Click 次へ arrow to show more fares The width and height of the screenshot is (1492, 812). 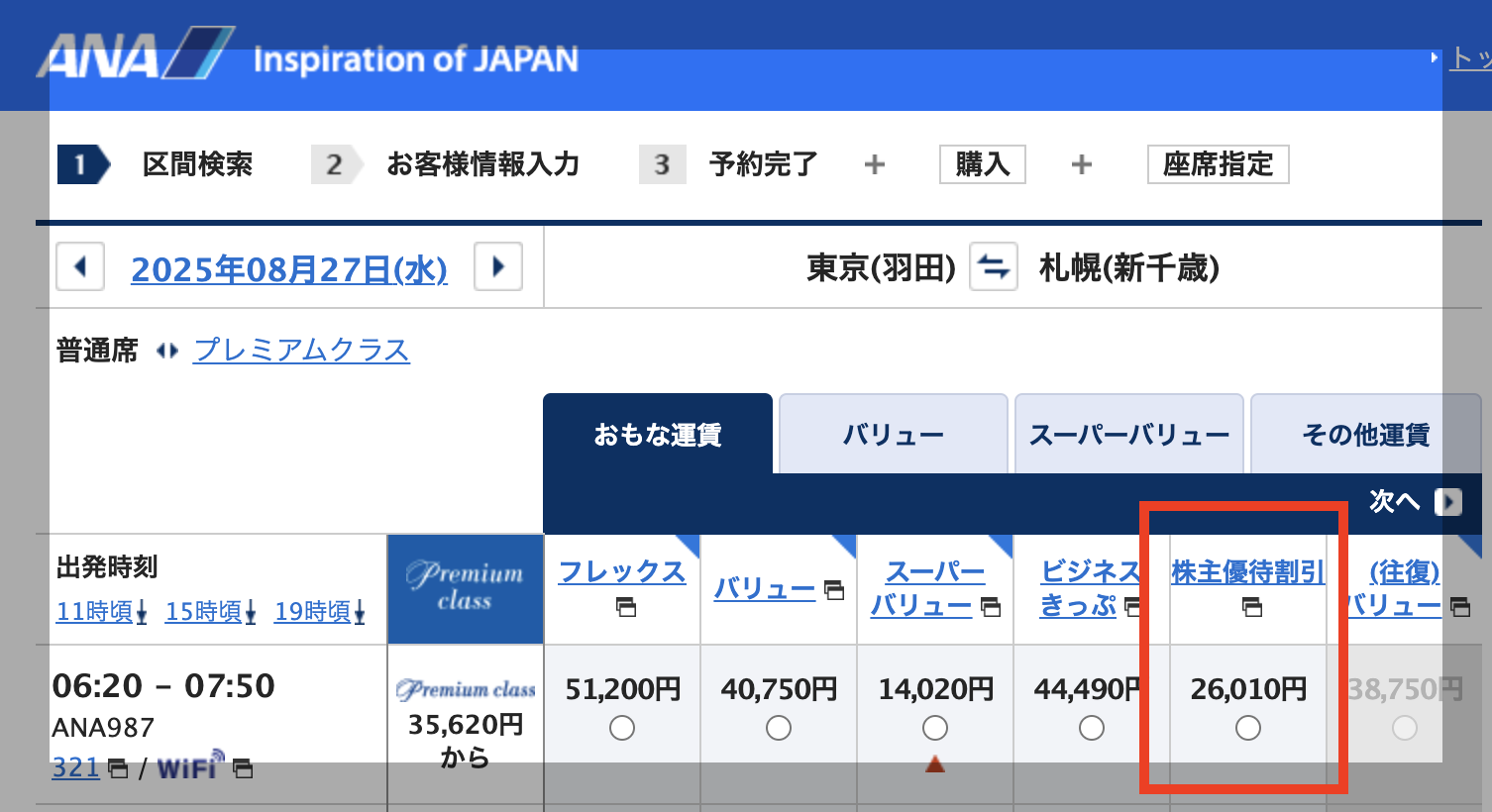point(1447,502)
